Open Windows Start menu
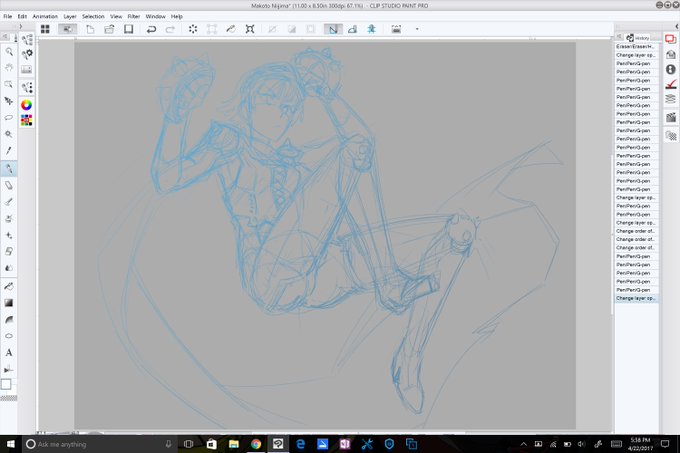Viewport: 680px width, 453px height. coord(10,444)
